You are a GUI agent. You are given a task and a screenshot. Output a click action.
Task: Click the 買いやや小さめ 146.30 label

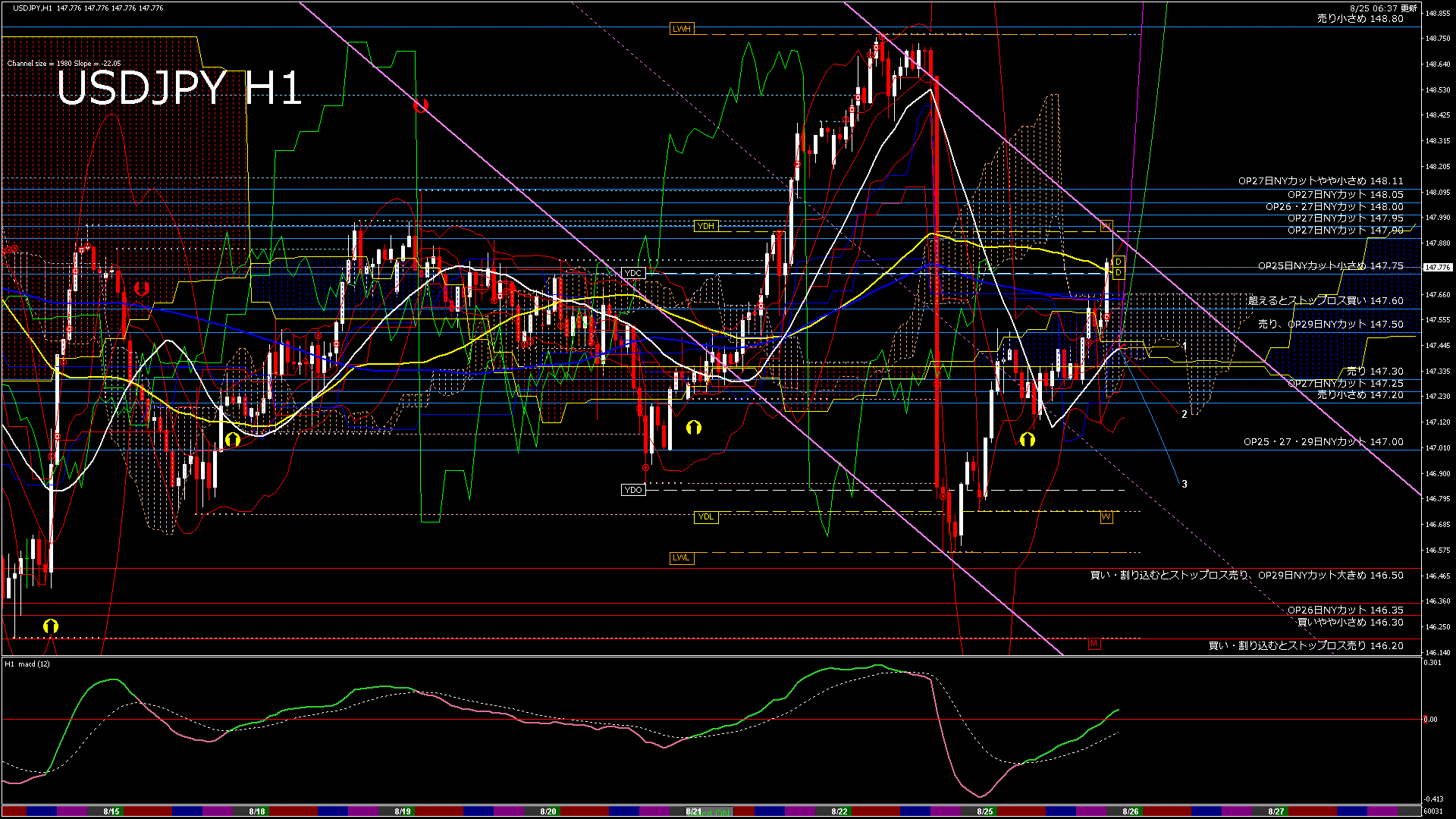click(1351, 623)
